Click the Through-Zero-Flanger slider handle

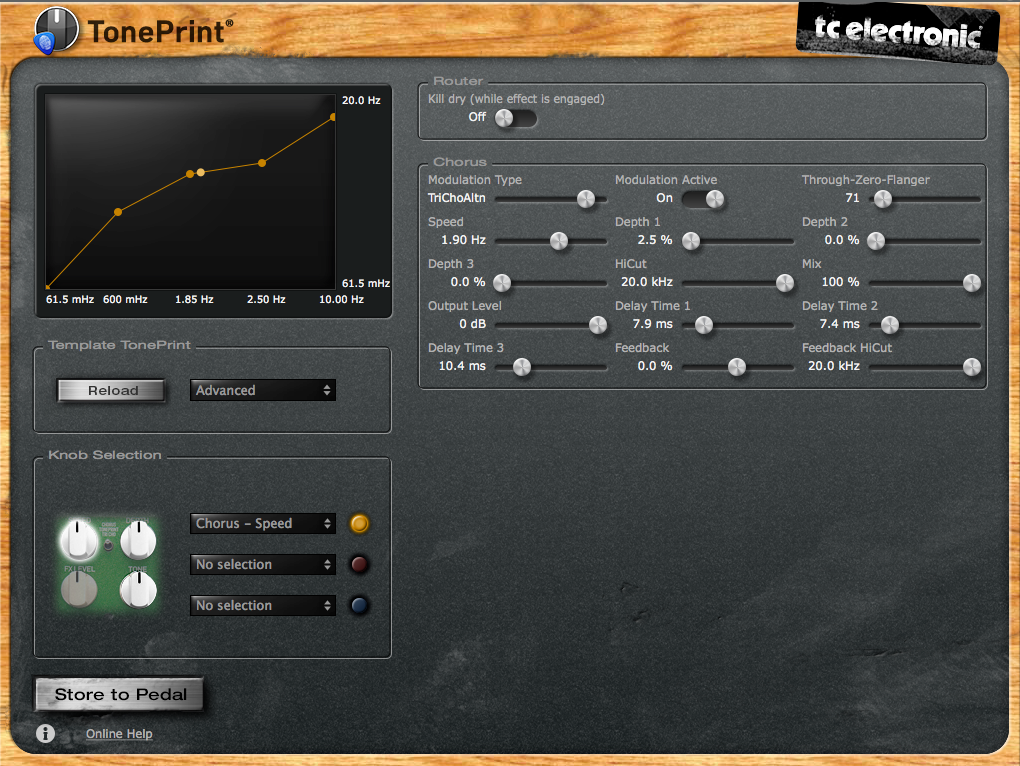pyautogui.click(x=883, y=199)
